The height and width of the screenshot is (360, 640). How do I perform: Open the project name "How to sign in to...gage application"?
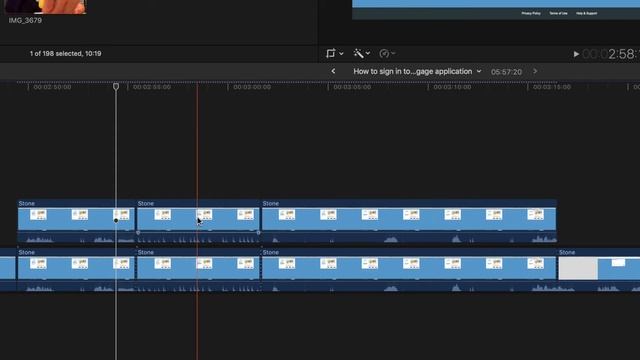tap(413, 71)
